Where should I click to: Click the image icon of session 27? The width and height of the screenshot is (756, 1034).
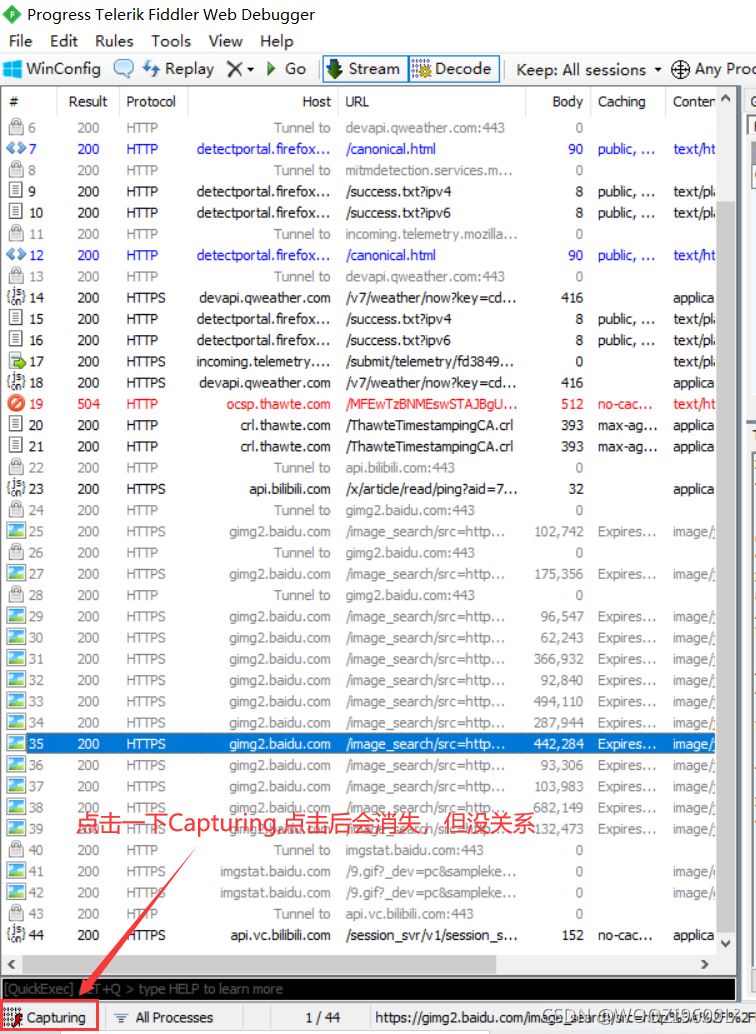(x=16, y=572)
